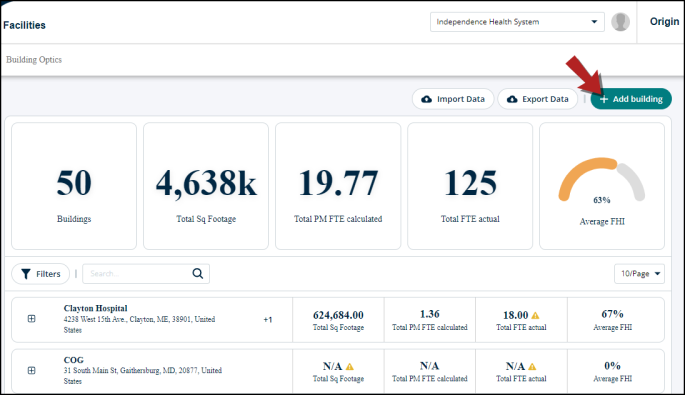Click the Import Data cloud icon
Screen dimensions: 685x395
426,99
